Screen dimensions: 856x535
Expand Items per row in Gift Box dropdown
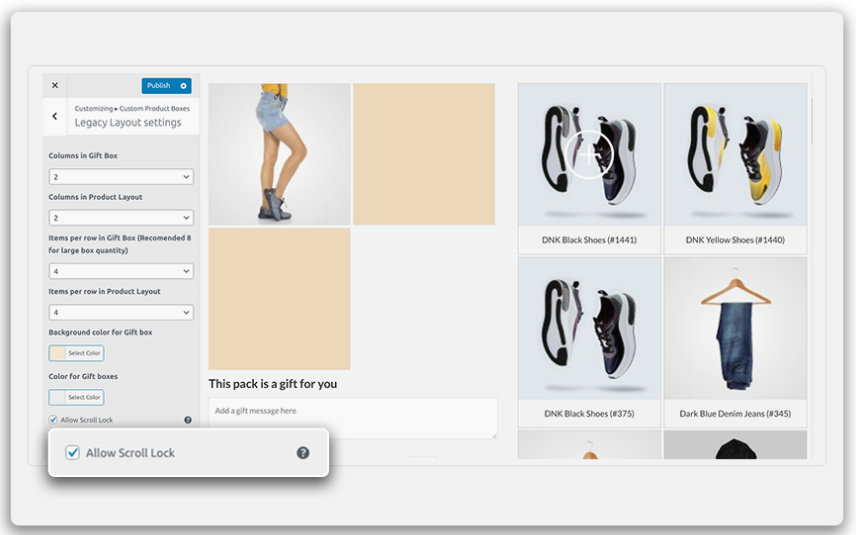coord(121,271)
